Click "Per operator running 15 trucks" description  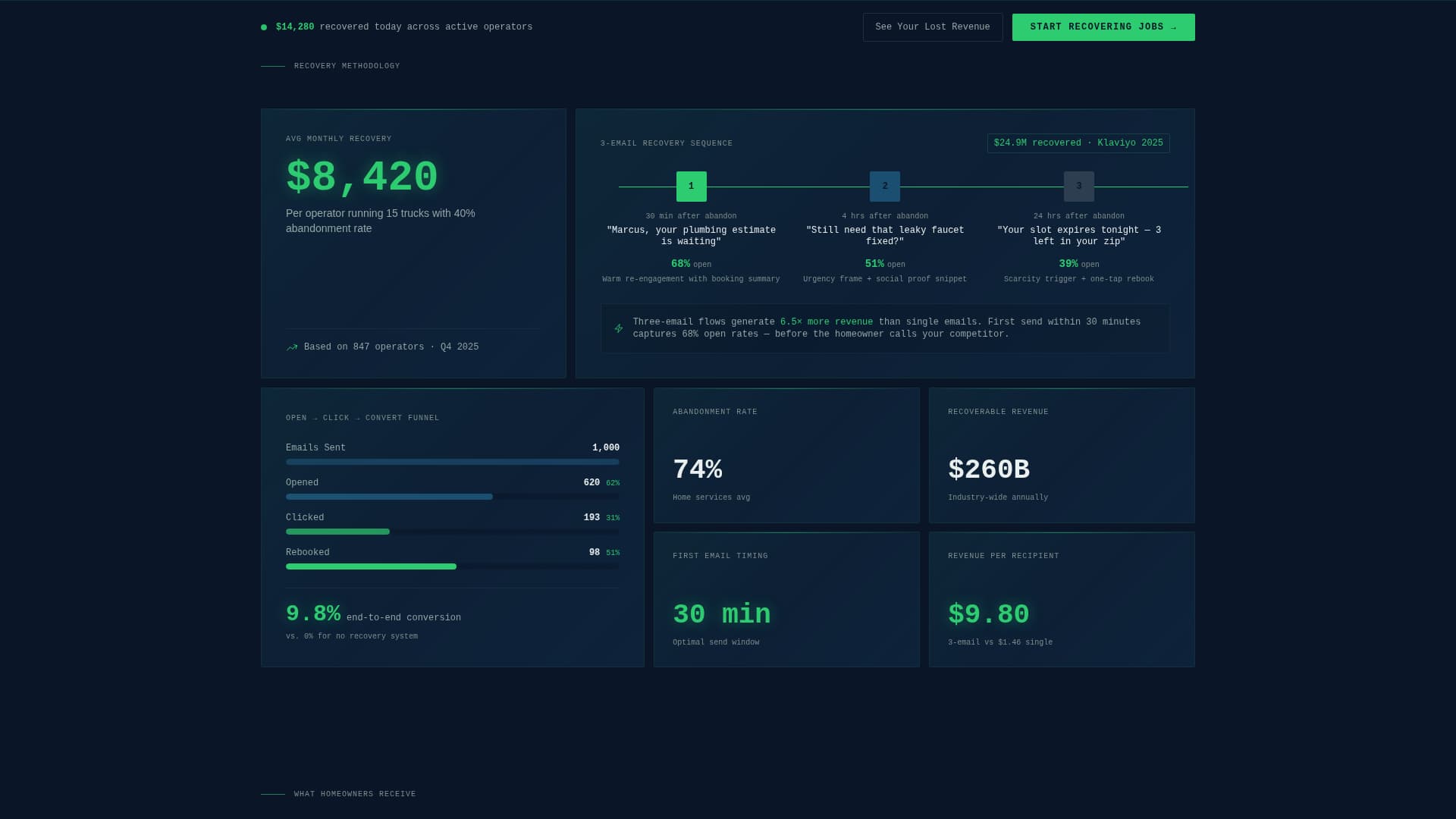click(381, 221)
